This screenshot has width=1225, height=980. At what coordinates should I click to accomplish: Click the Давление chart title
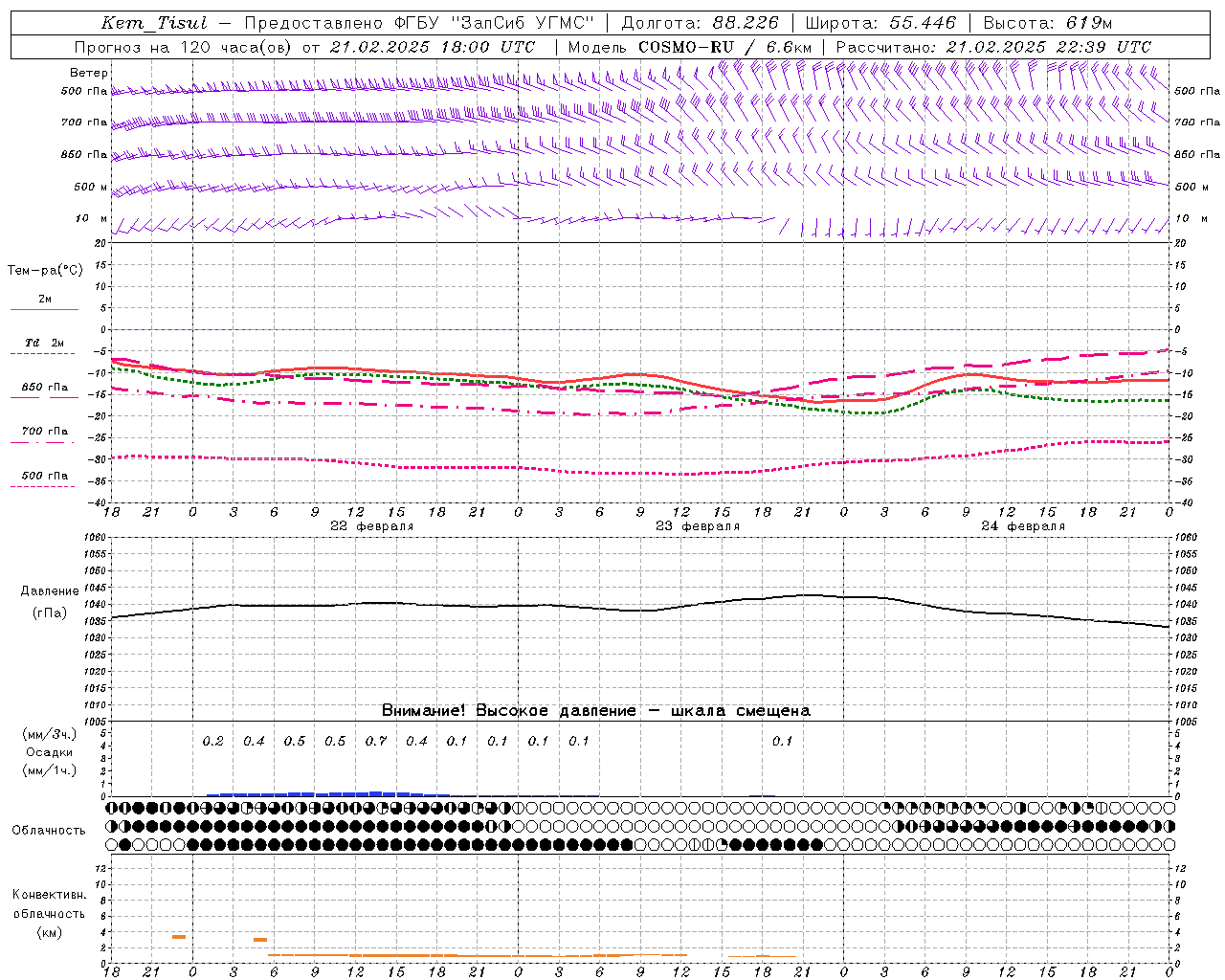[48, 591]
